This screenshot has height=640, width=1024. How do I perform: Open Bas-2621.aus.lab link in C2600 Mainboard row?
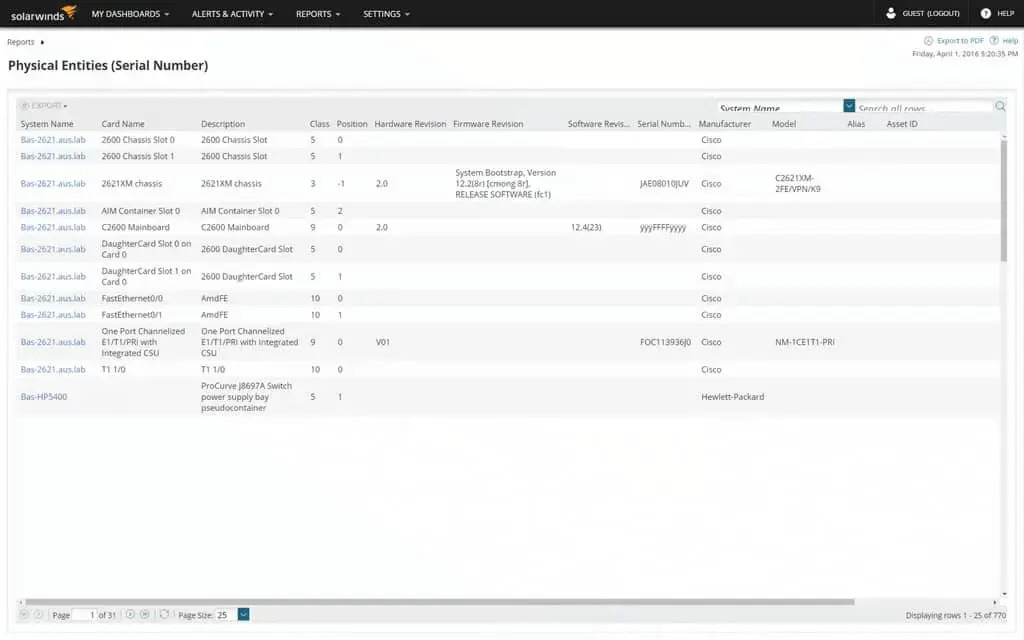[x=53, y=227]
